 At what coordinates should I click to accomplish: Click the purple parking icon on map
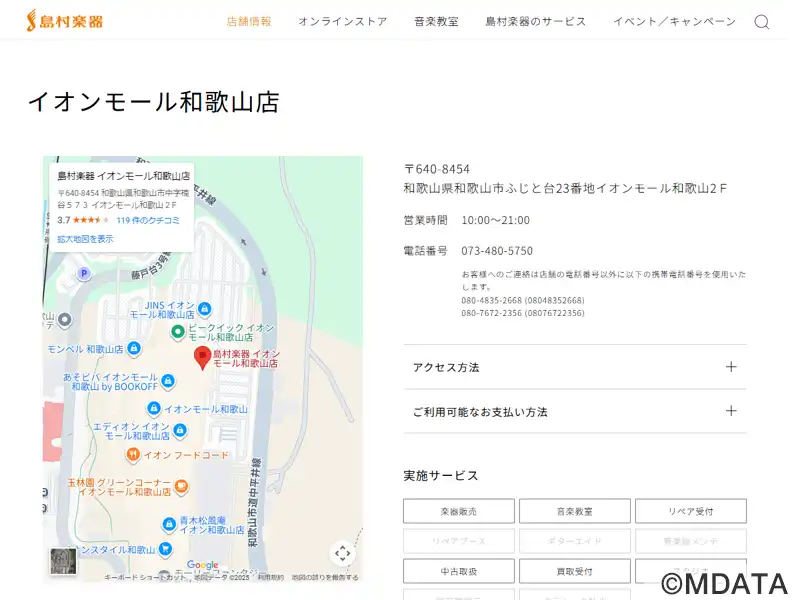(84, 273)
